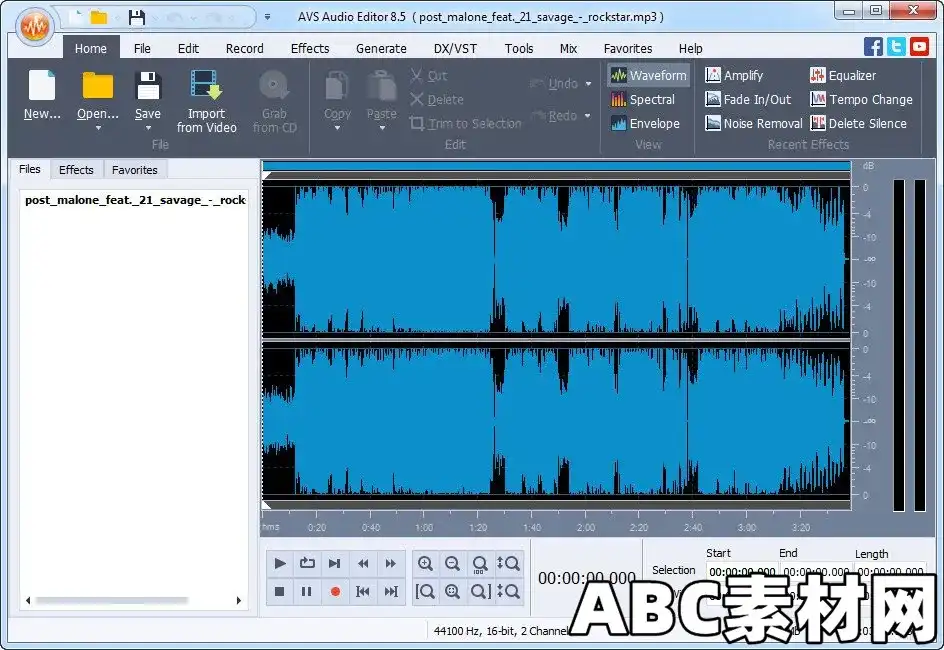Open the Mix ribbon tab
Screen dimensions: 944x650
point(568,48)
